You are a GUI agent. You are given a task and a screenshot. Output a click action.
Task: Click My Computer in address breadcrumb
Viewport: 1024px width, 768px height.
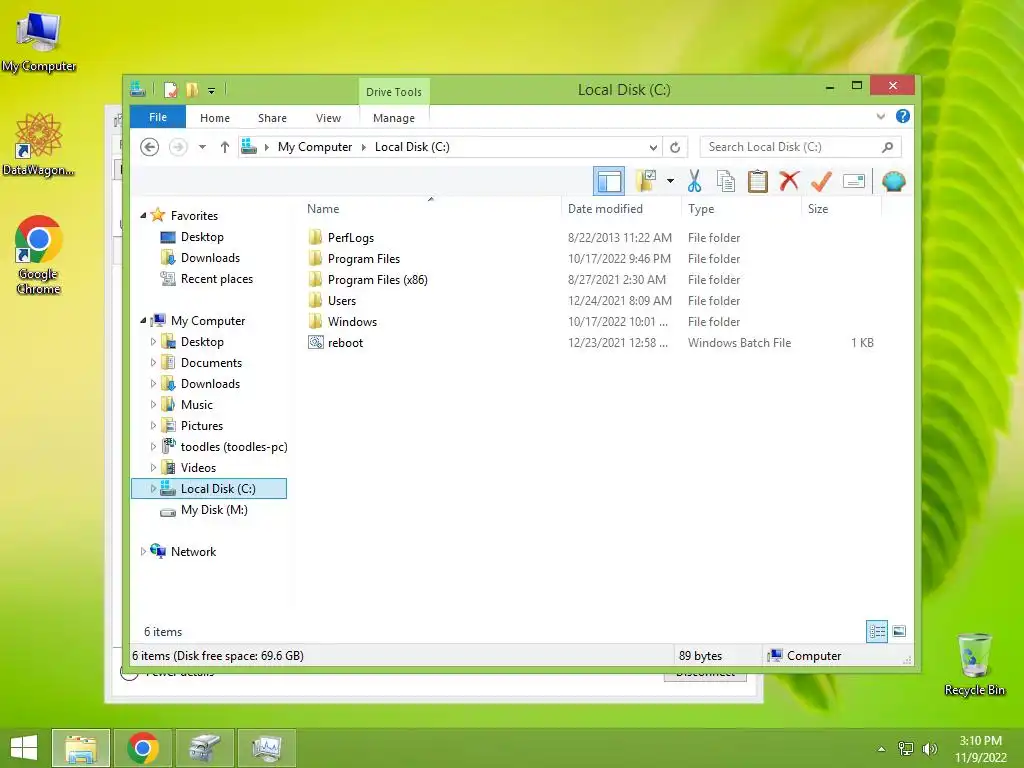point(315,147)
